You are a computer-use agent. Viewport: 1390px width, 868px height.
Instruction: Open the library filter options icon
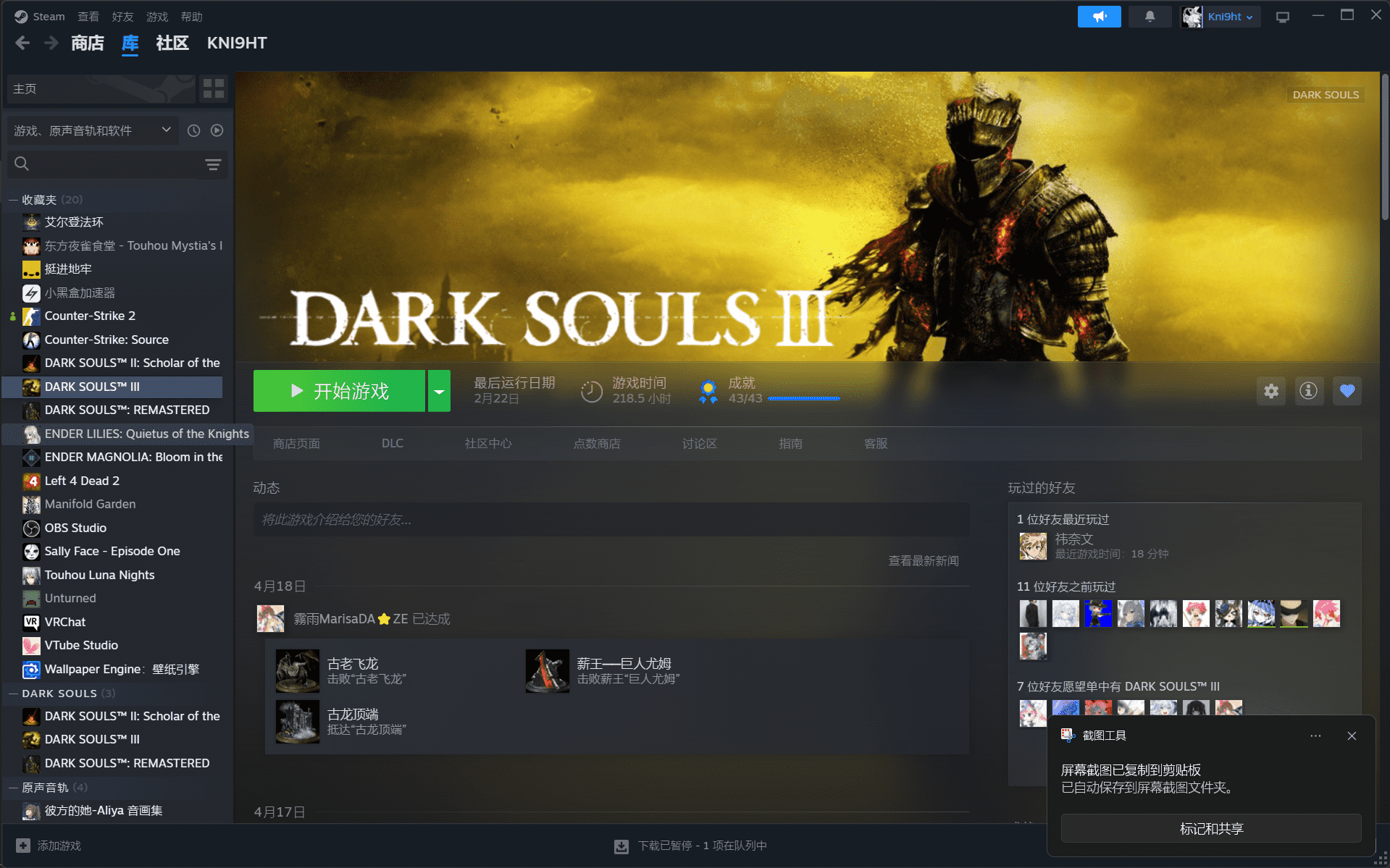point(212,164)
